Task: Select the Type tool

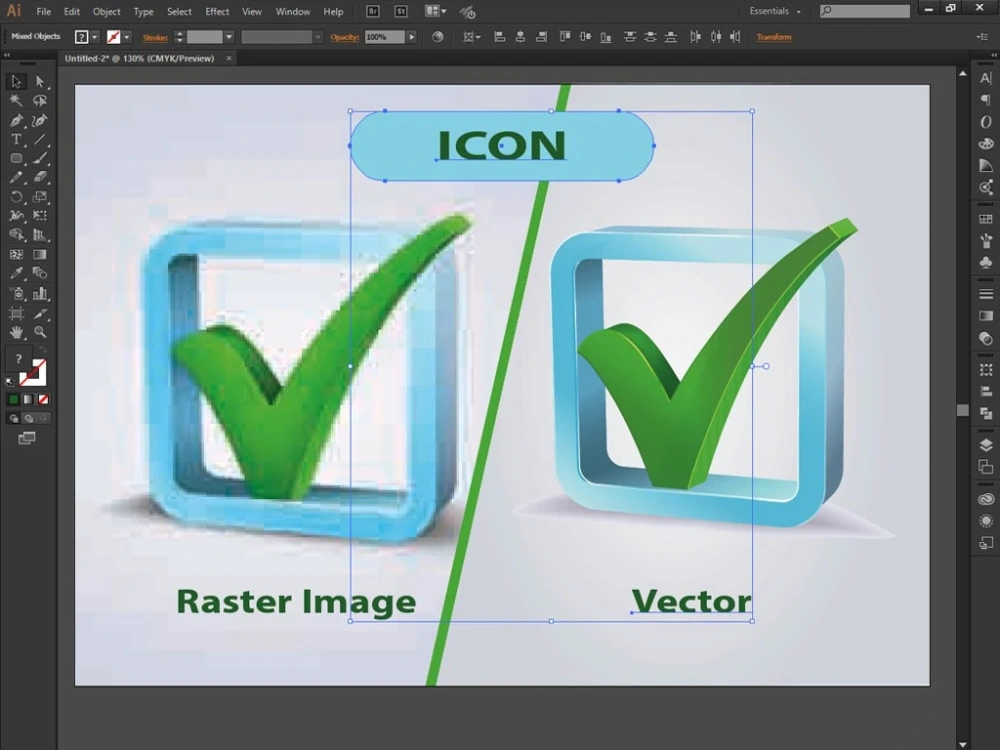Action: (x=16, y=140)
